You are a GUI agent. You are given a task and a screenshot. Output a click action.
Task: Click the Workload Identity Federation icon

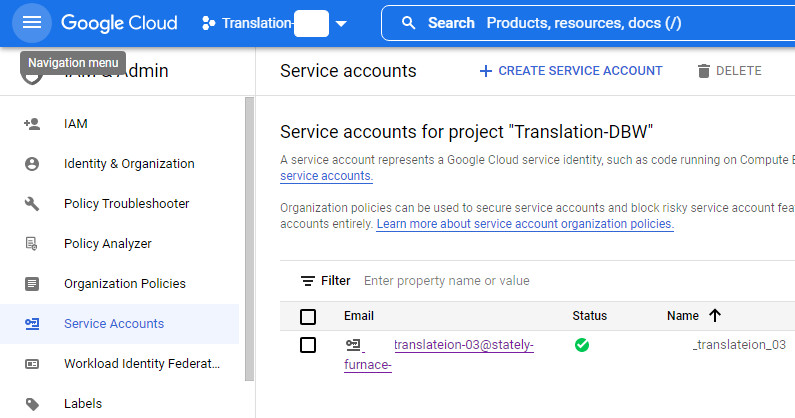pos(32,364)
